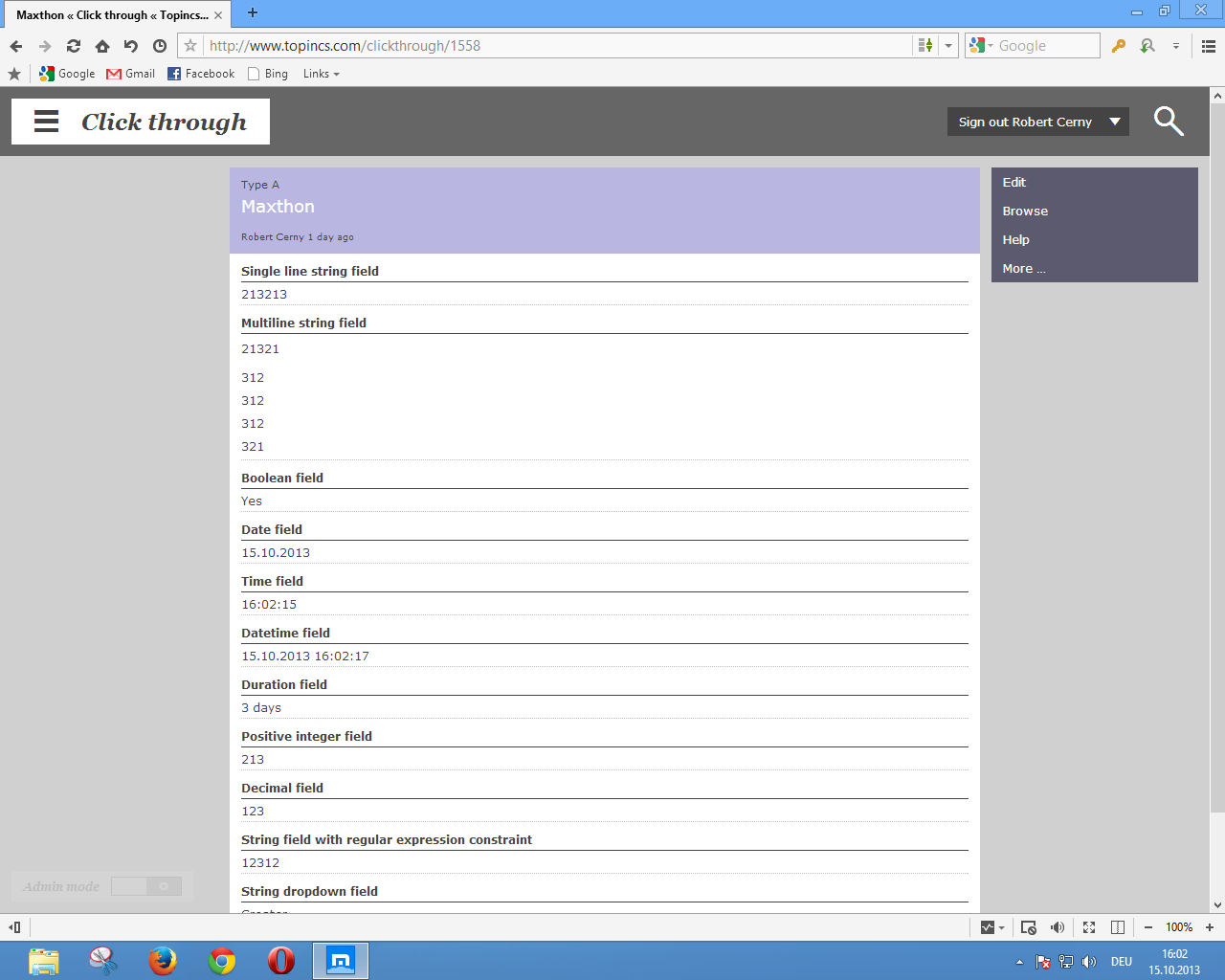Open the site search magnifier icon
This screenshot has height=980, width=1225.
click(x=1169, y=122)
